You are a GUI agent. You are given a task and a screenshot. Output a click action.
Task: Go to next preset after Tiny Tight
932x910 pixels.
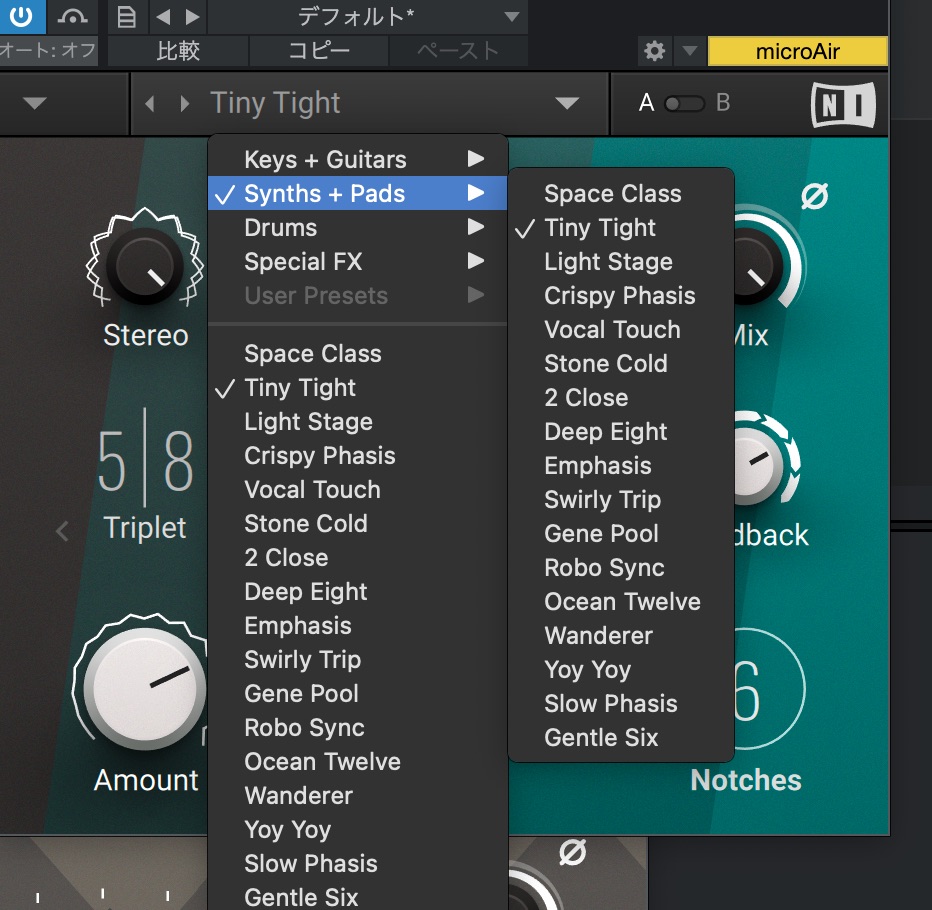[184, 104]
